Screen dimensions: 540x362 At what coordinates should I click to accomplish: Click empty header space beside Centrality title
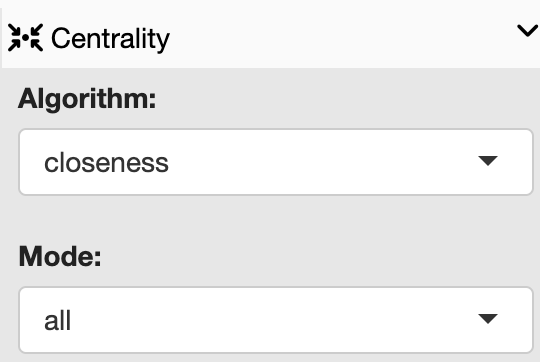click(341, 38)
